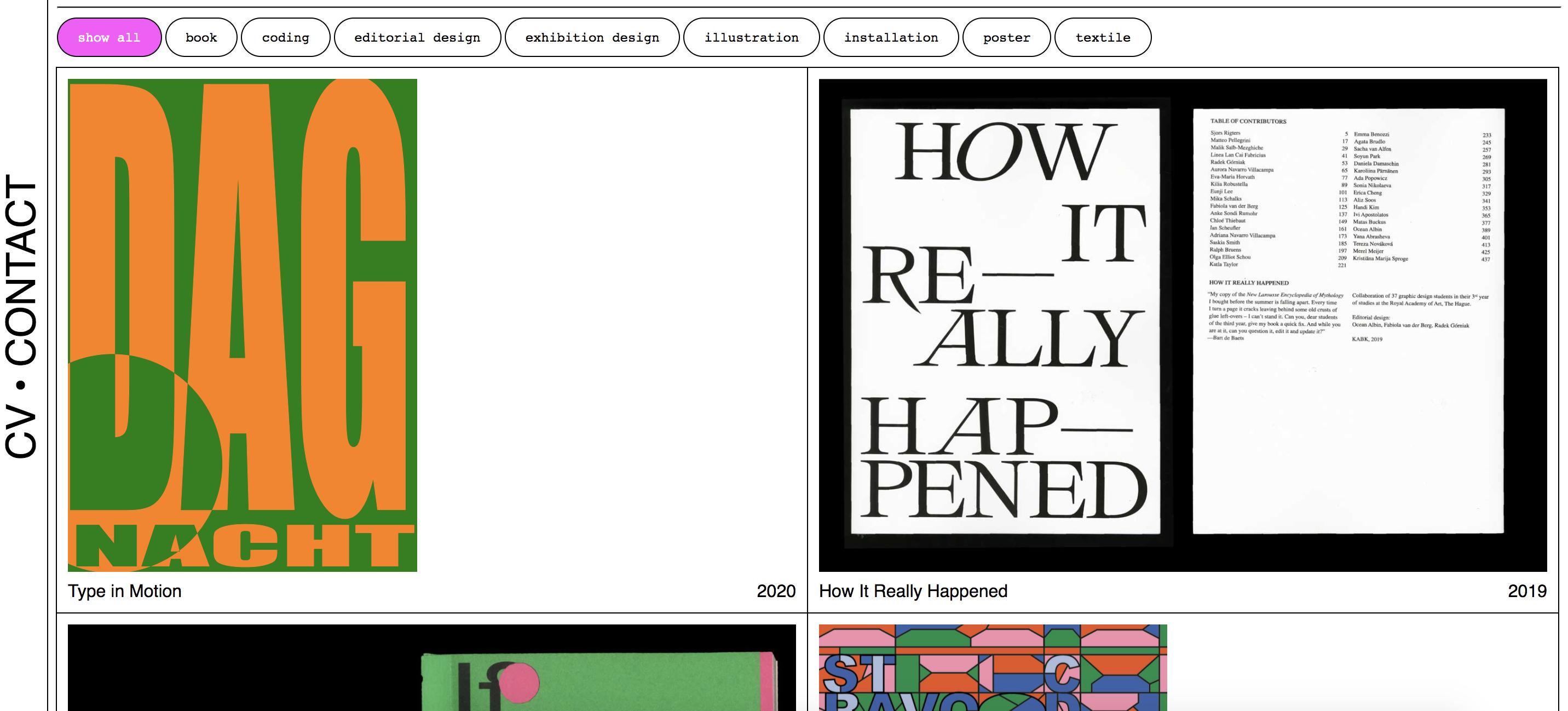Click the 'illustration' category icon
Screen dimensions: 1568x711
pos(751,37)
